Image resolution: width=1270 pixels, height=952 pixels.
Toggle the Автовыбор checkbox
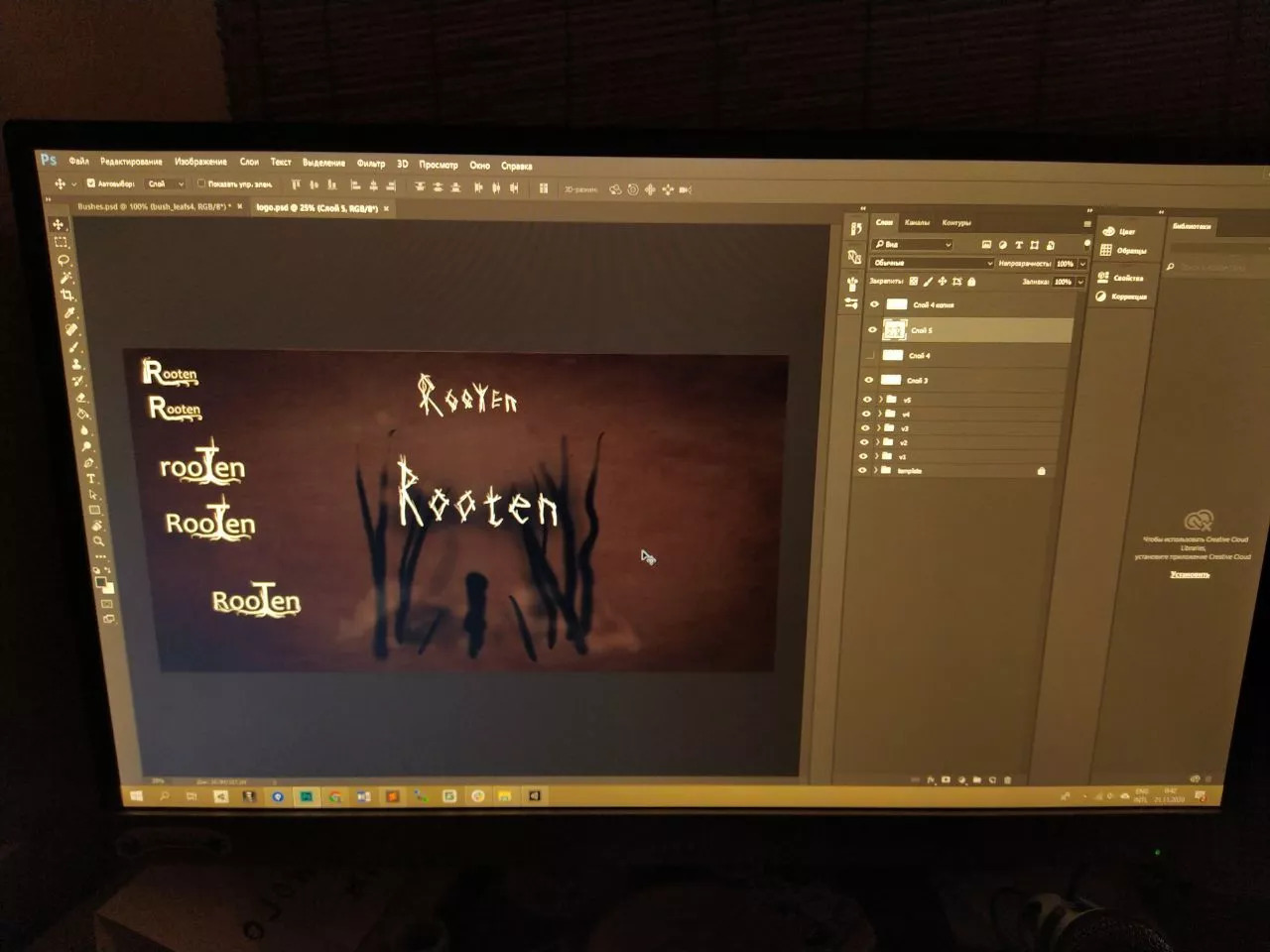(91, 183)
